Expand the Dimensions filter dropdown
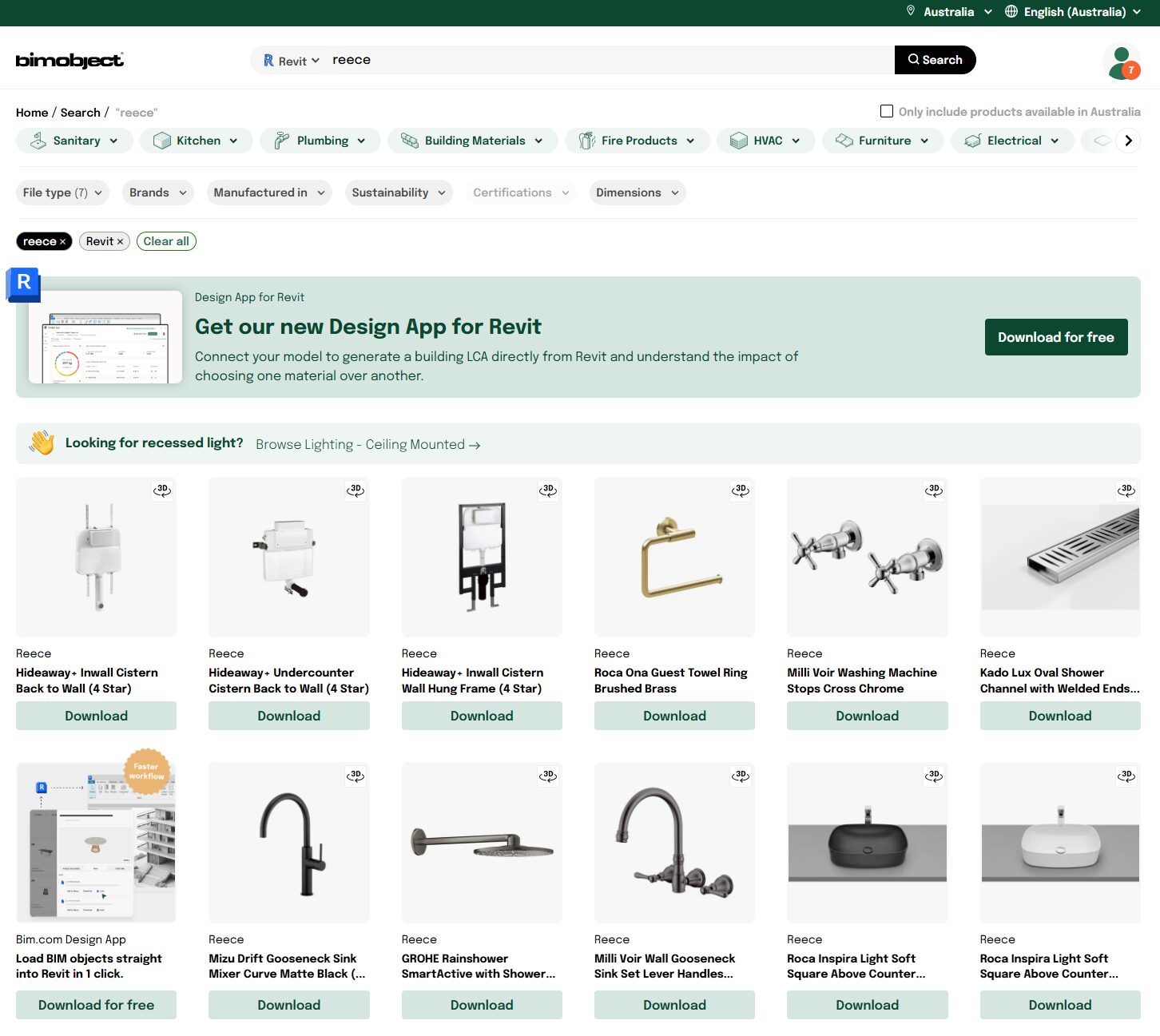This screenshot has width=1160, height=1036. coord(637,193)
